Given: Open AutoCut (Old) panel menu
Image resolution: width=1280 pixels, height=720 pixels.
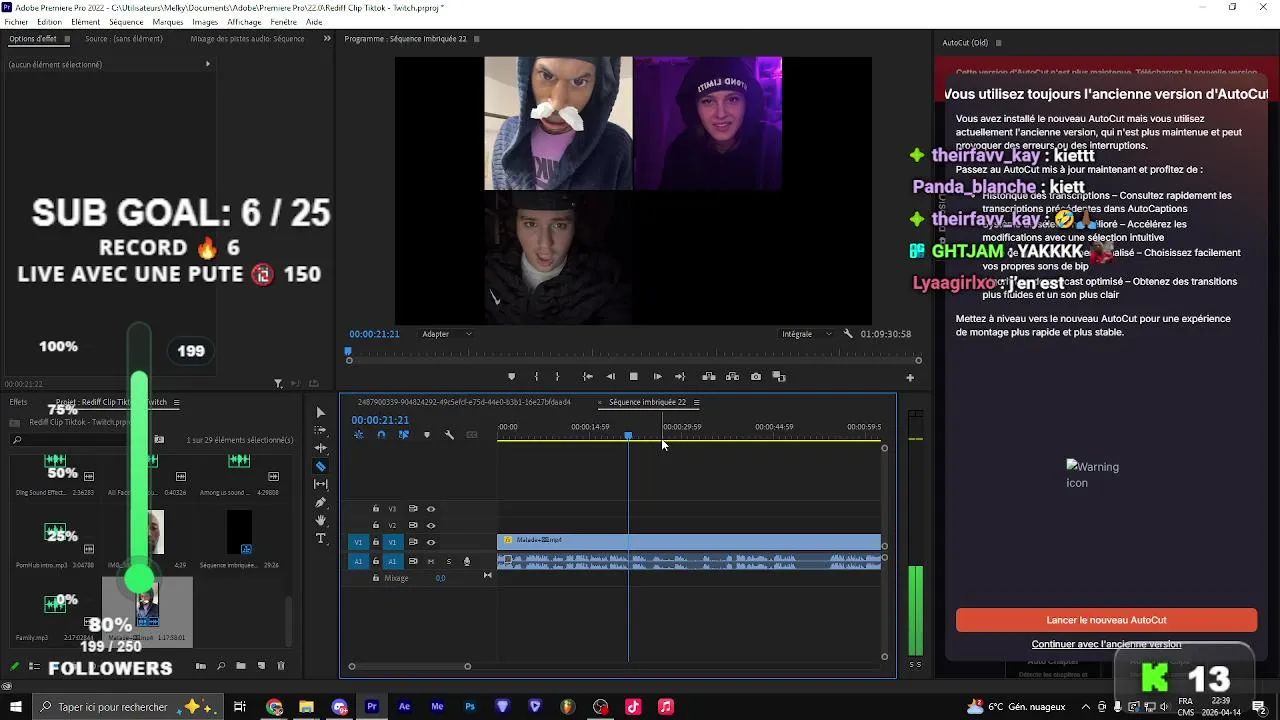Looking at the screenshot, I should [998, 43].
